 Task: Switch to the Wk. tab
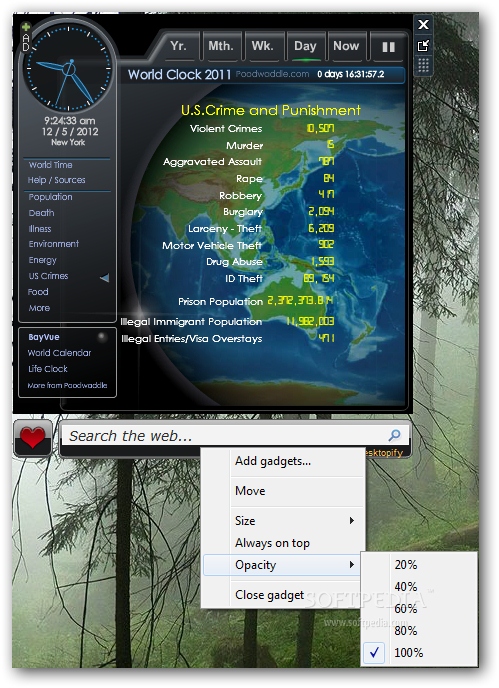(262, 46)
